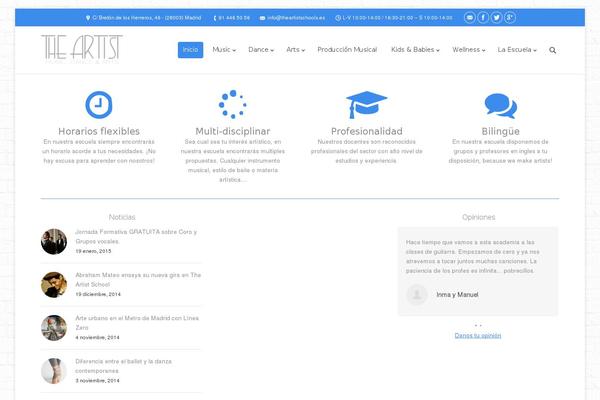Click the date 19 diciembre, 2014
The width and height of the screenshot is (600, 400).
pyautogui.click(x=98, y=294)
